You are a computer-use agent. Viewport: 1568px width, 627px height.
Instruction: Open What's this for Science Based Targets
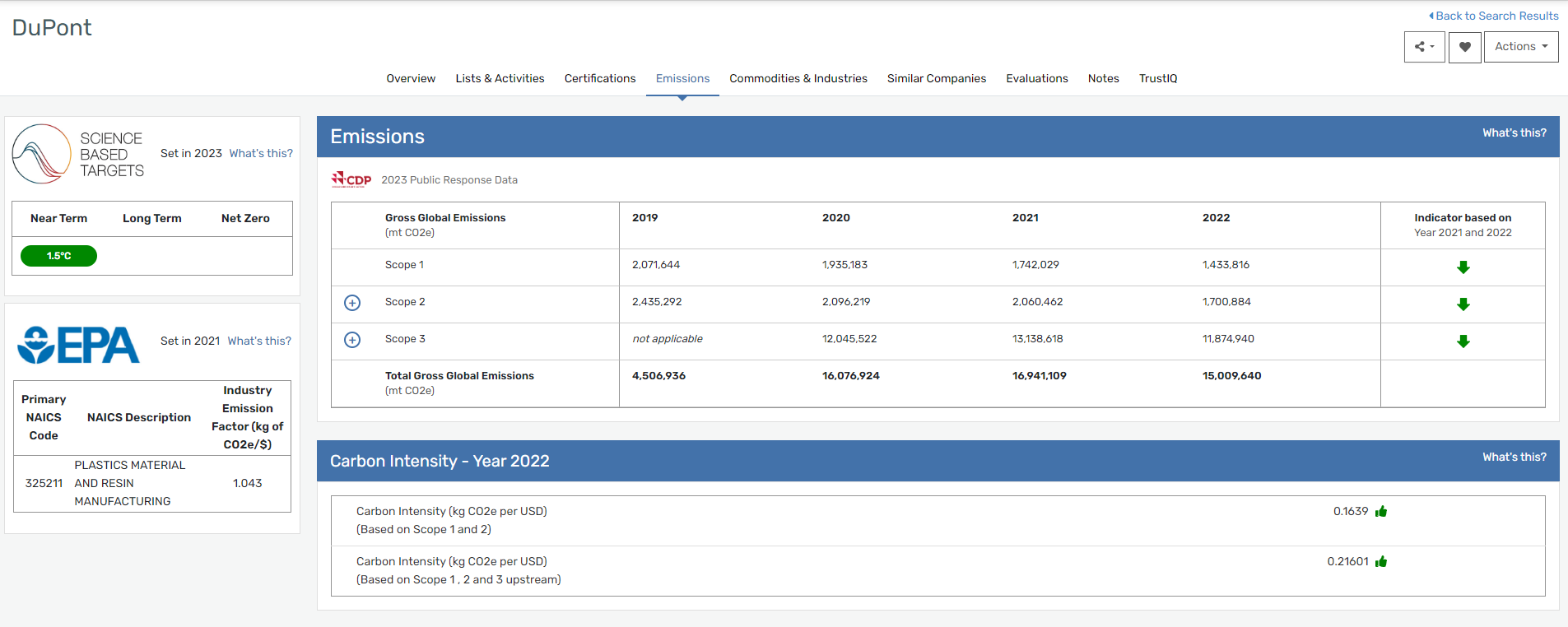point(261,153)
